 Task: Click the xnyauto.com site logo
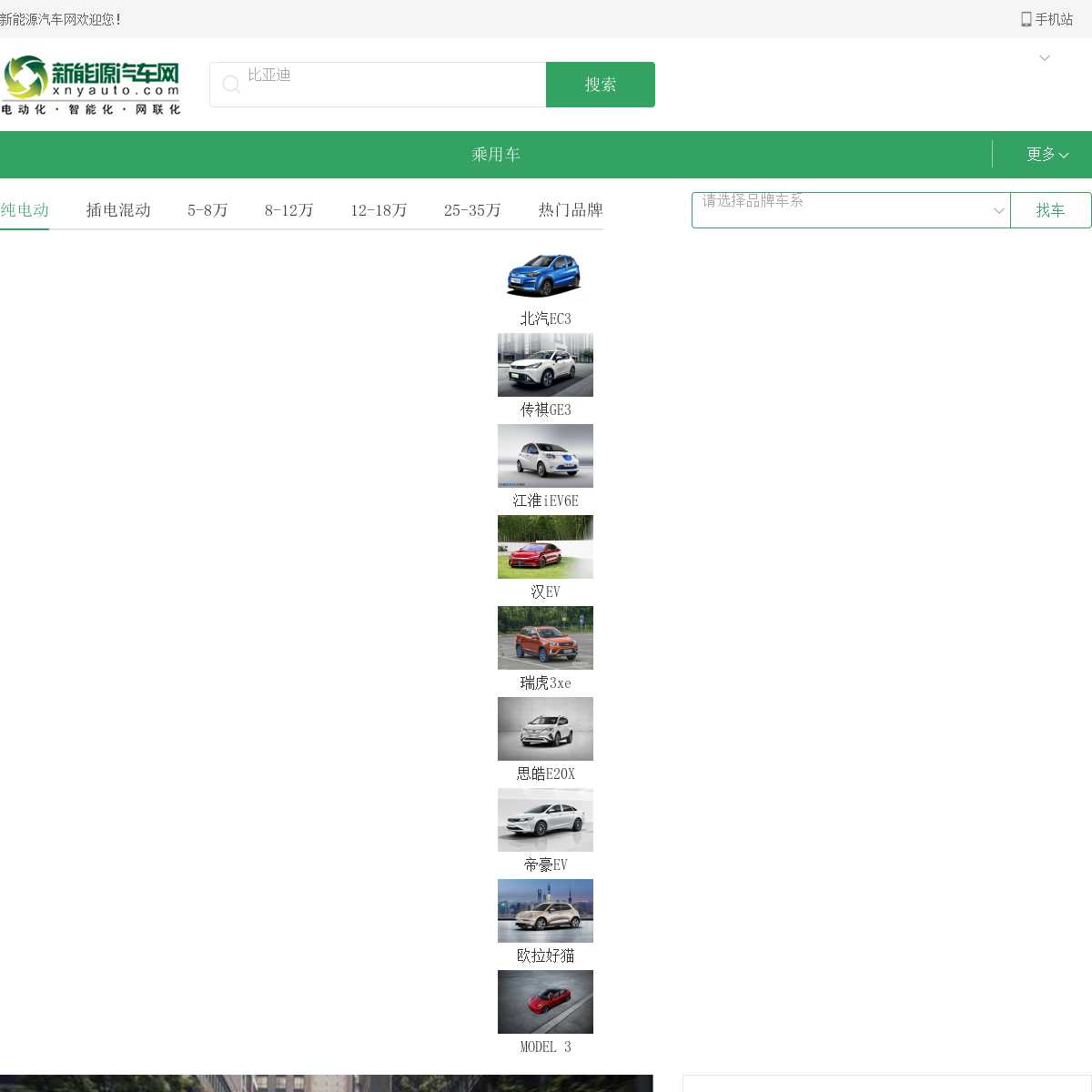point(91,85)
